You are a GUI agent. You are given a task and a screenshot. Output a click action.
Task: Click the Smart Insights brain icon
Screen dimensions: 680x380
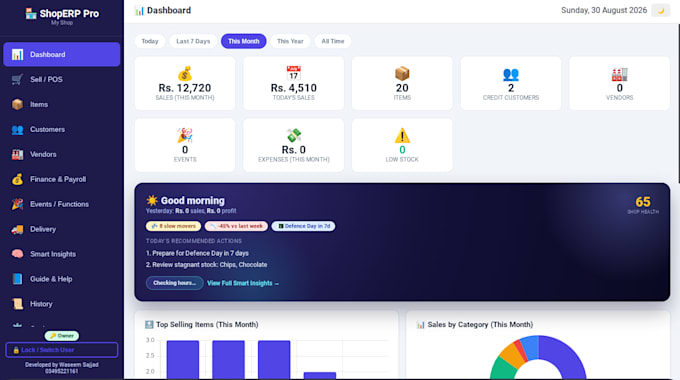17,254
